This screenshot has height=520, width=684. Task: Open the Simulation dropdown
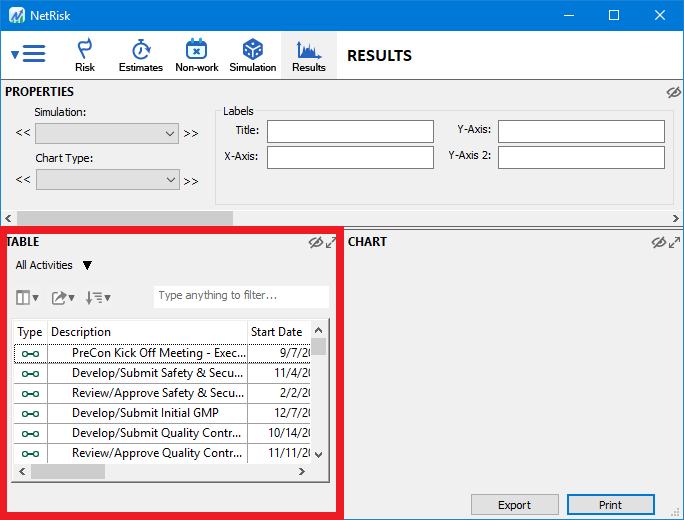(107, 133)
